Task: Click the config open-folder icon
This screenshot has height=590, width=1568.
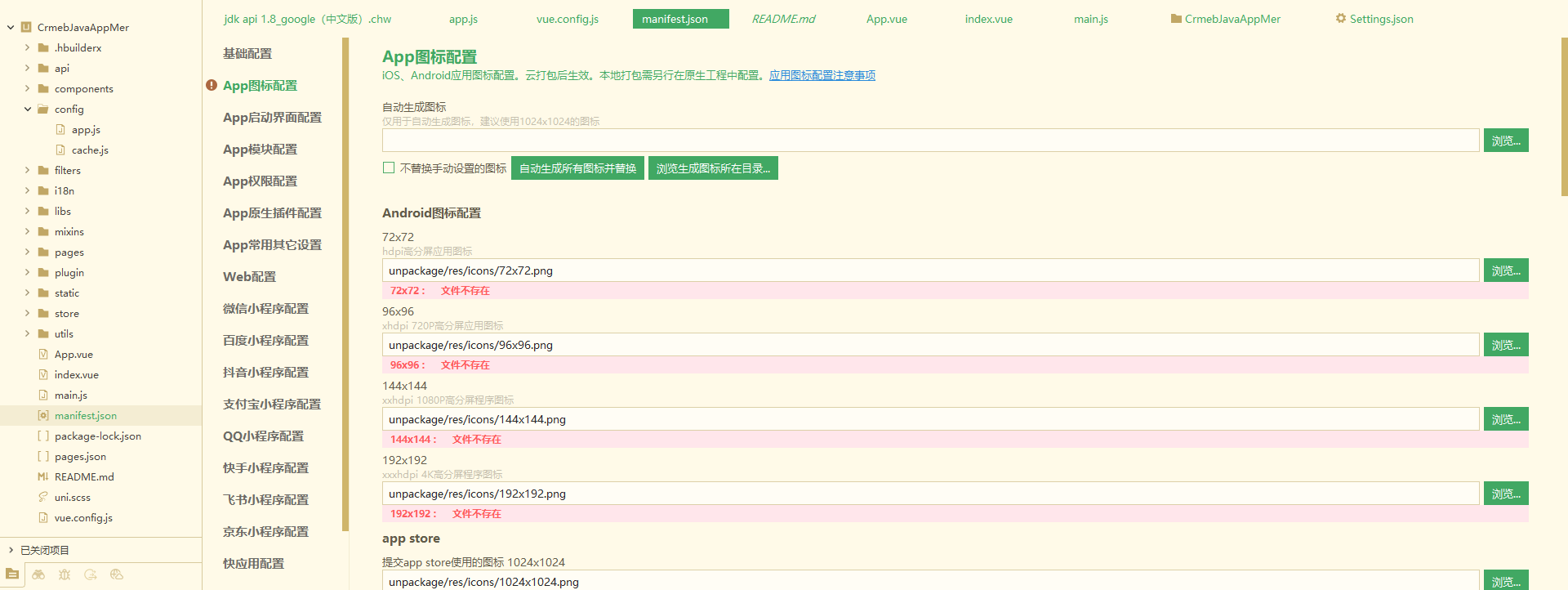Action: (x=44, y=109)
